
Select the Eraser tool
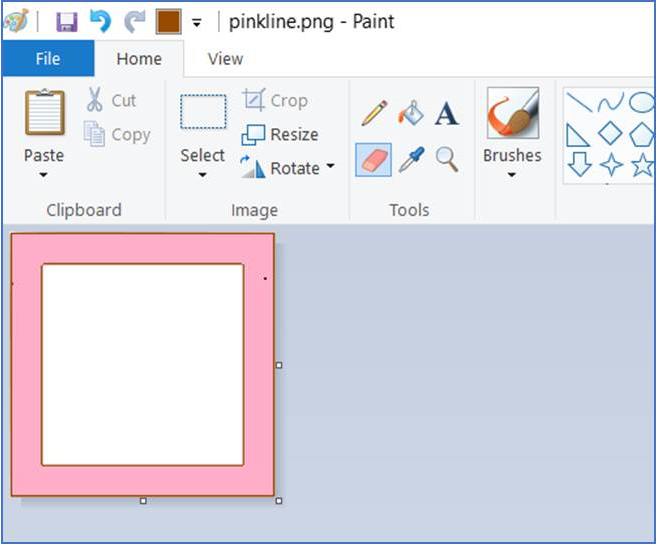click(x=373, y=160)
